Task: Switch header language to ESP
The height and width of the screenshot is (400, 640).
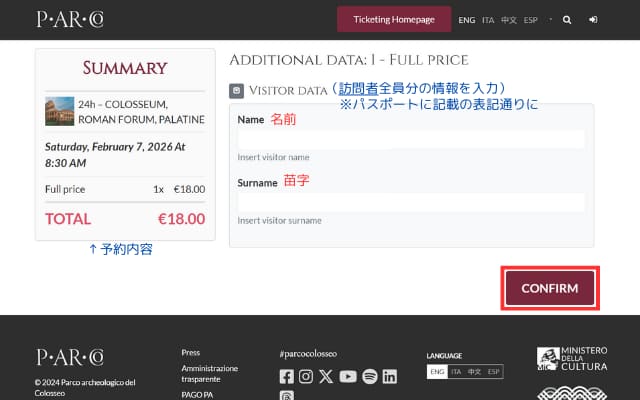Action: click(x=530, y=20)
